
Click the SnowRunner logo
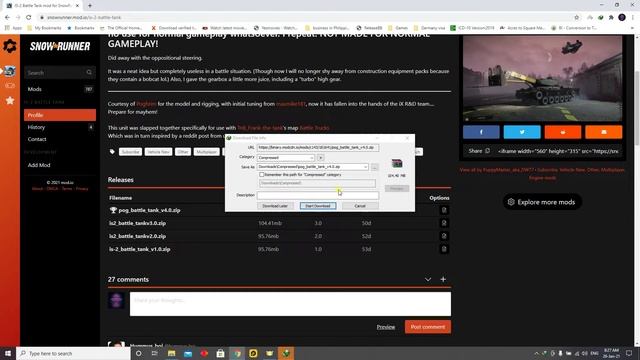(x=60, y=47)
